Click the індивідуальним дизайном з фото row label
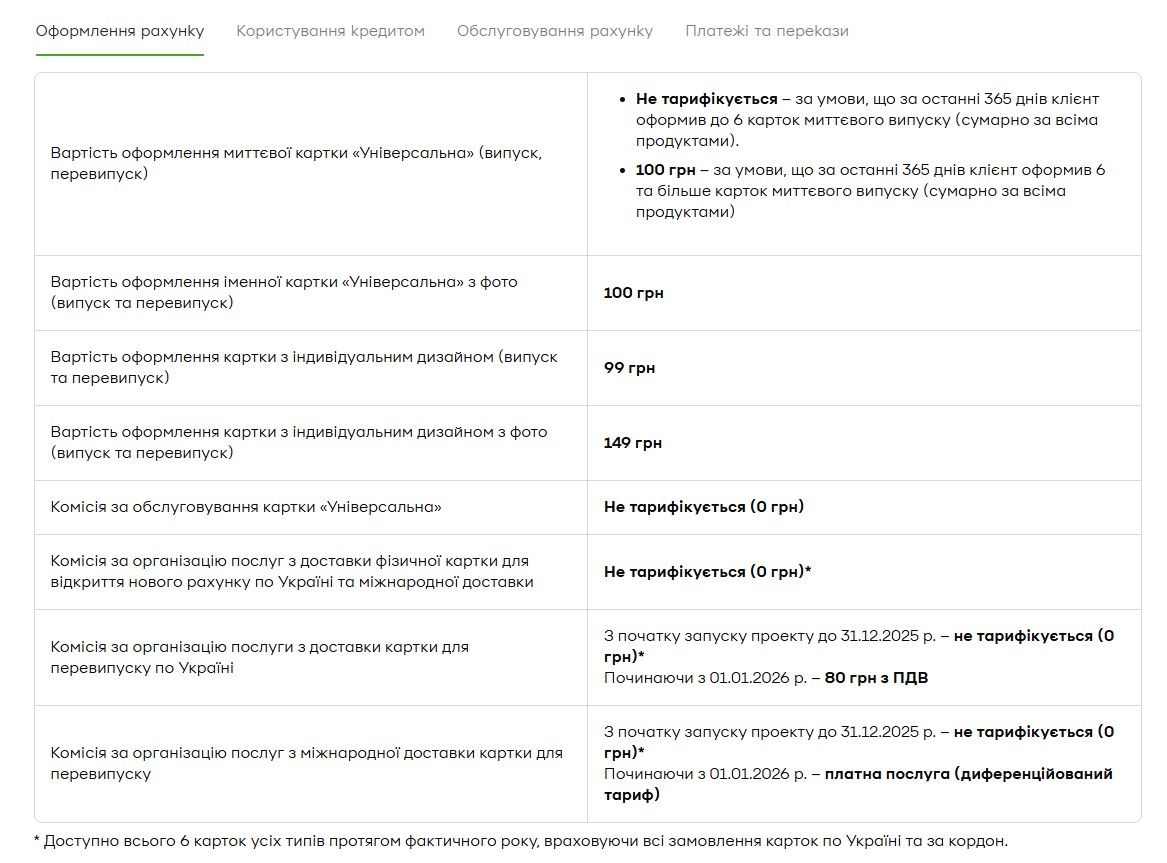Viewport: 1167px width, 863px height. 299,442
